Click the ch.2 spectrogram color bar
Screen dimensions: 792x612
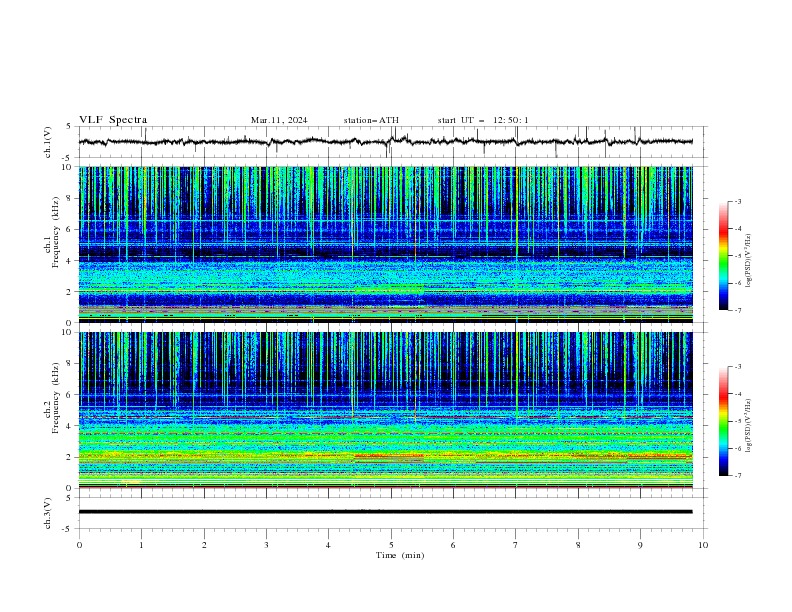pos(724,421)
